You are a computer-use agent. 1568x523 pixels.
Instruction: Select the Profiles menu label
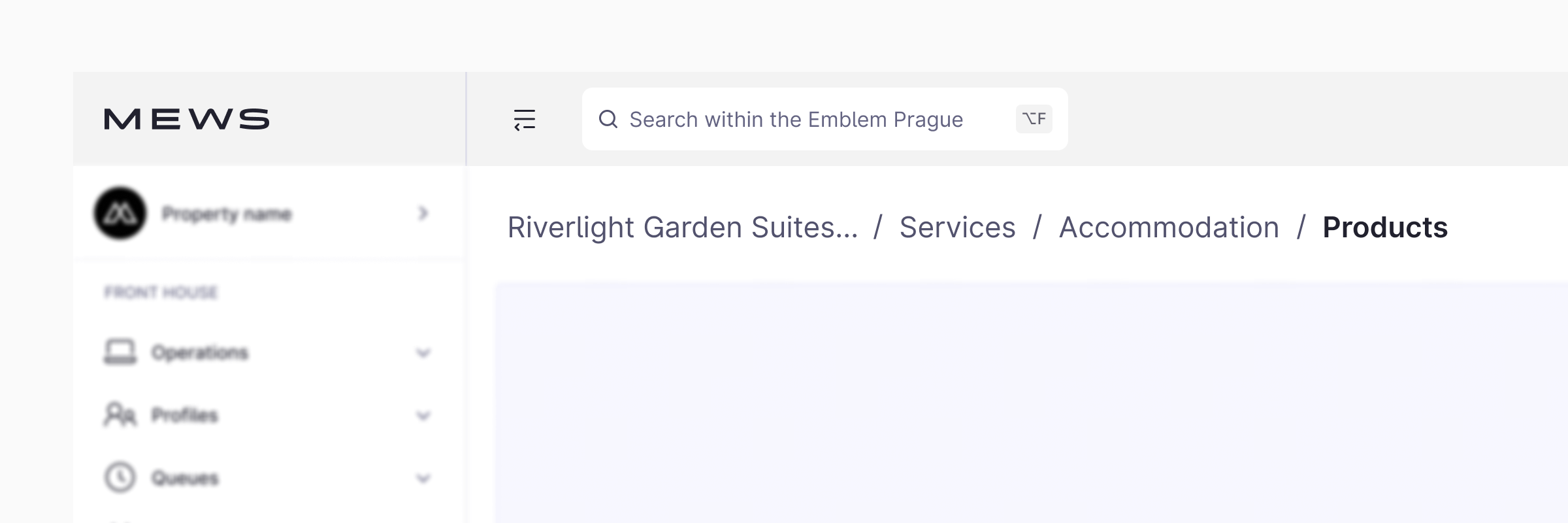185,415
